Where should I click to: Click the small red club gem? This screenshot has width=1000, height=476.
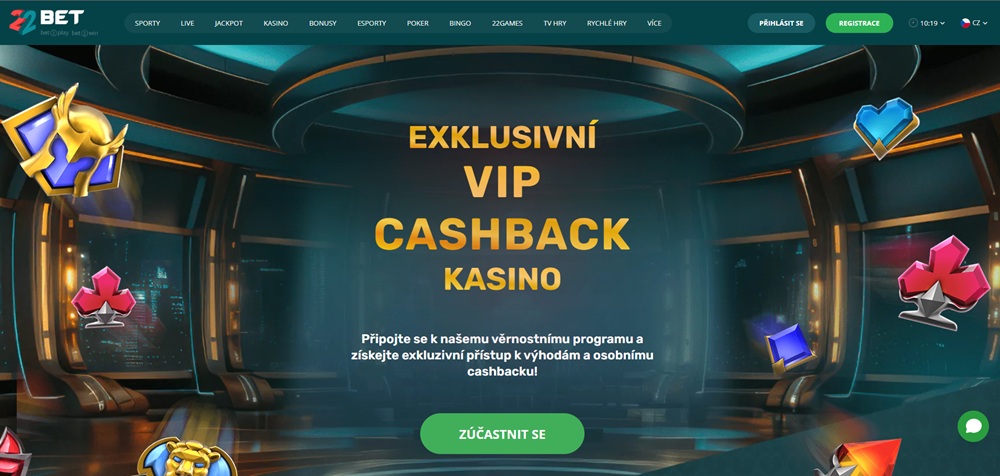[x=103, y=297]
